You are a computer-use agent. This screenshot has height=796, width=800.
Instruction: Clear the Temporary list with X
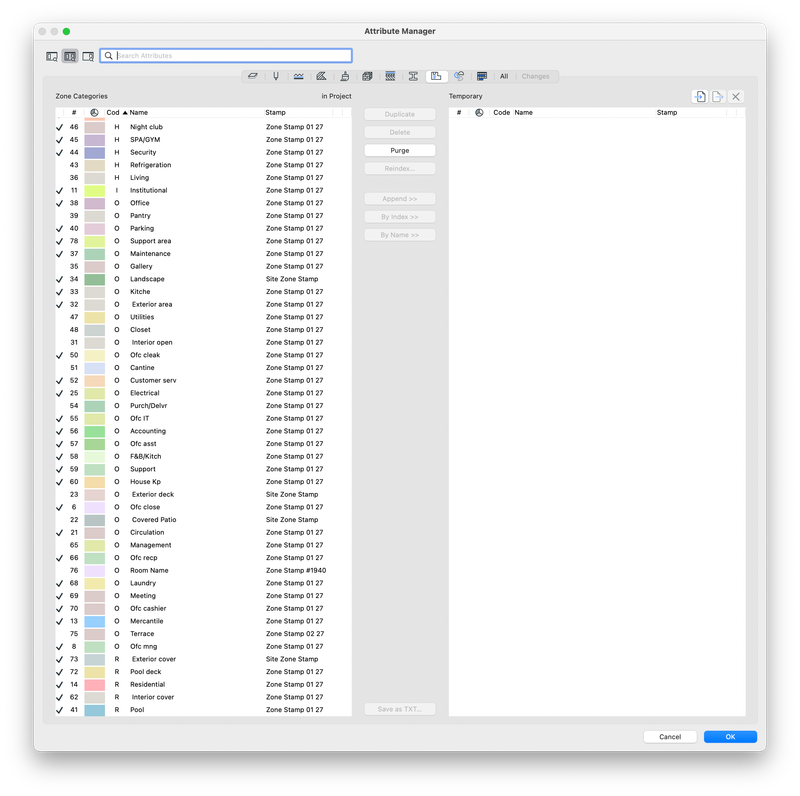pos(736,96)
